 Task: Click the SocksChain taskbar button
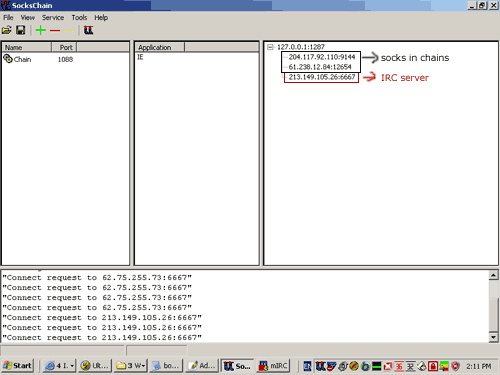coord(238,366)
